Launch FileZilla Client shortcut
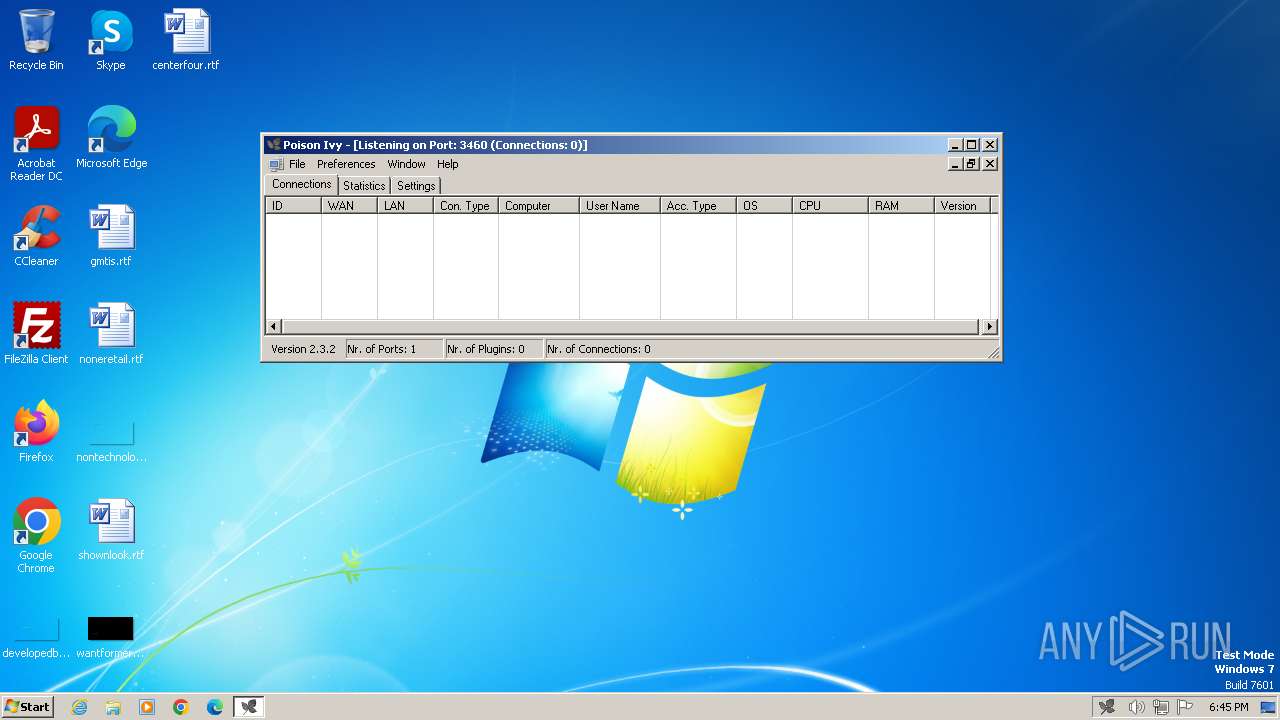Viewport: 1280px width, 720px height. (x=36, y=334)
